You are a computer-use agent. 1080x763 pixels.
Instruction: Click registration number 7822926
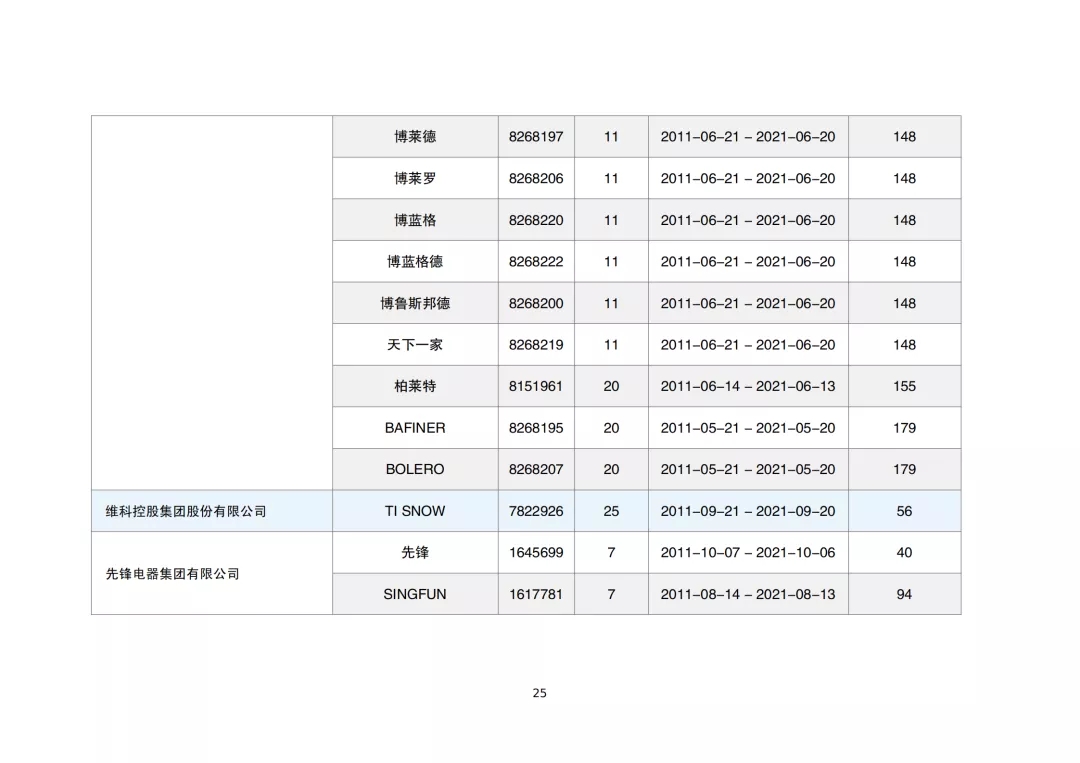click(536, 511)
